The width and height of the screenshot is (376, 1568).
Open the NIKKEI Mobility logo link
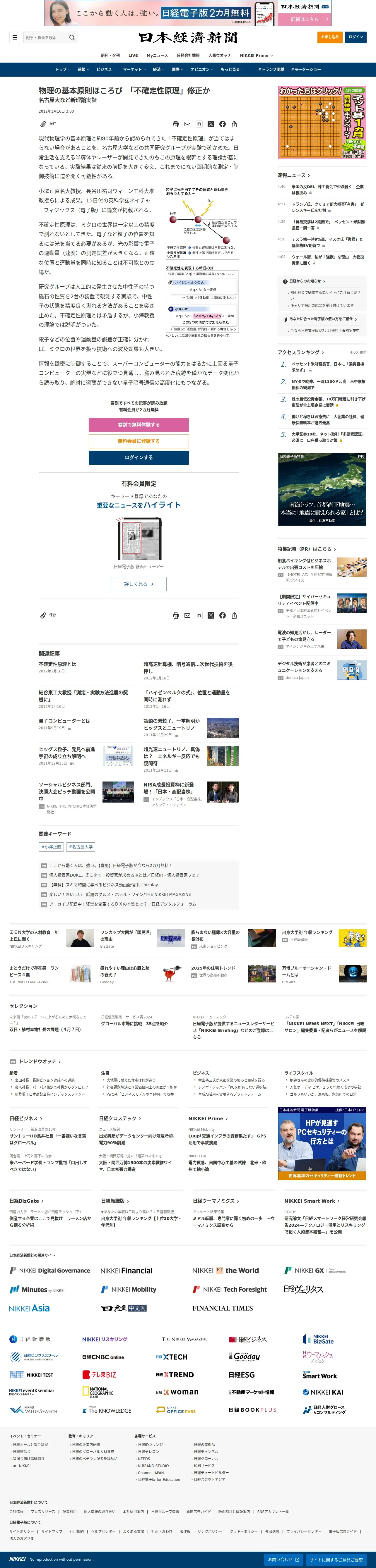click(x=129, y=1289)
